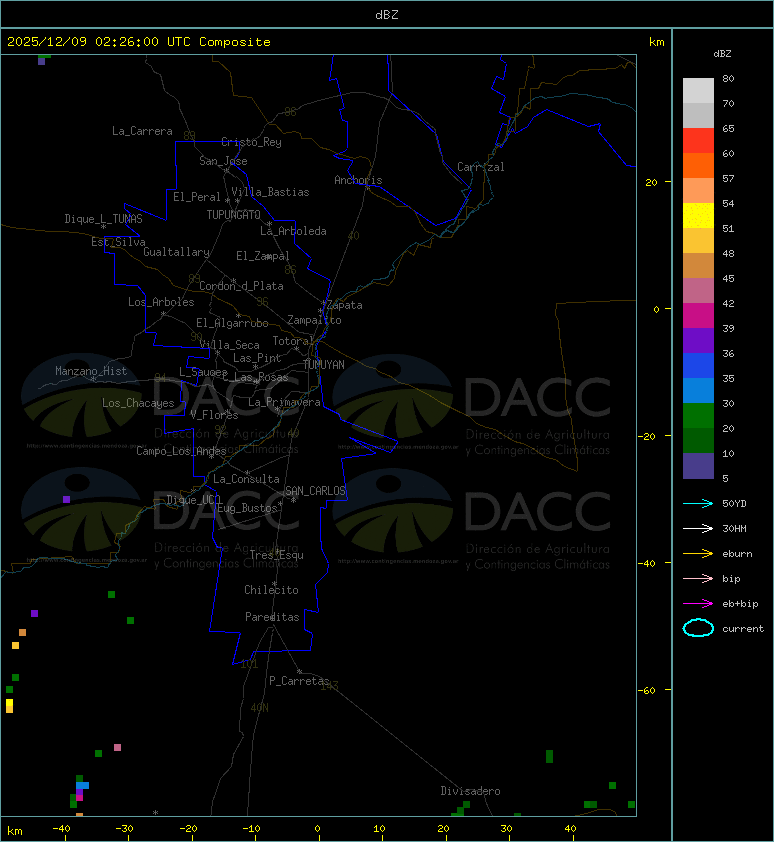Click the 'Manzano_Hist' label
774x842 pixels.
[x=91, y=371]
